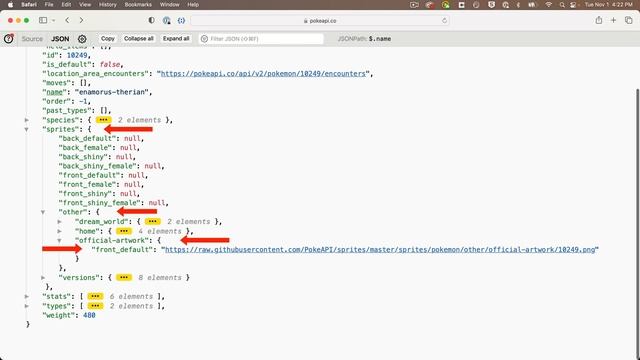The height and width of the screenshot is (360, 640).
Task: Click dream_world ellipsis badge
Action: 152,222
